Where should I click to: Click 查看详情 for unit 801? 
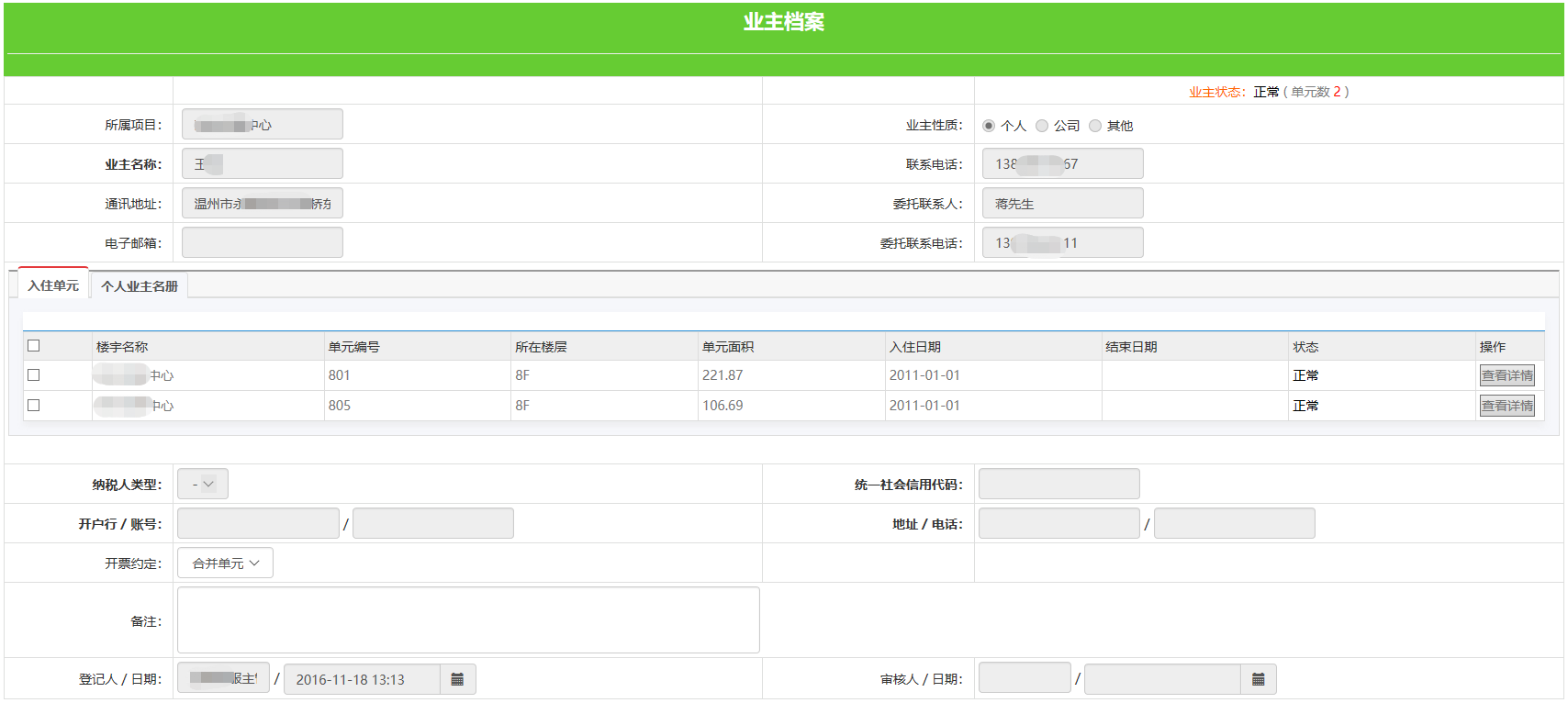click(x=1506, y=375)
